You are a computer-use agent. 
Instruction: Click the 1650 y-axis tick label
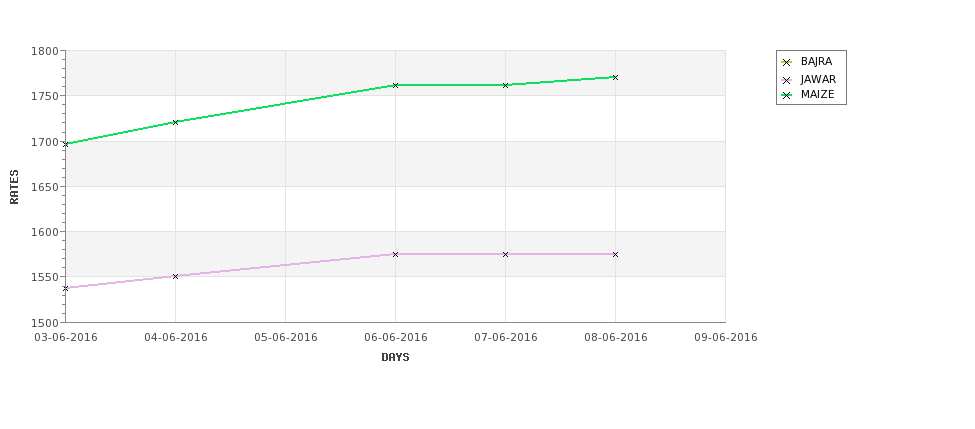pyautogui.click(x=45, y=187)
